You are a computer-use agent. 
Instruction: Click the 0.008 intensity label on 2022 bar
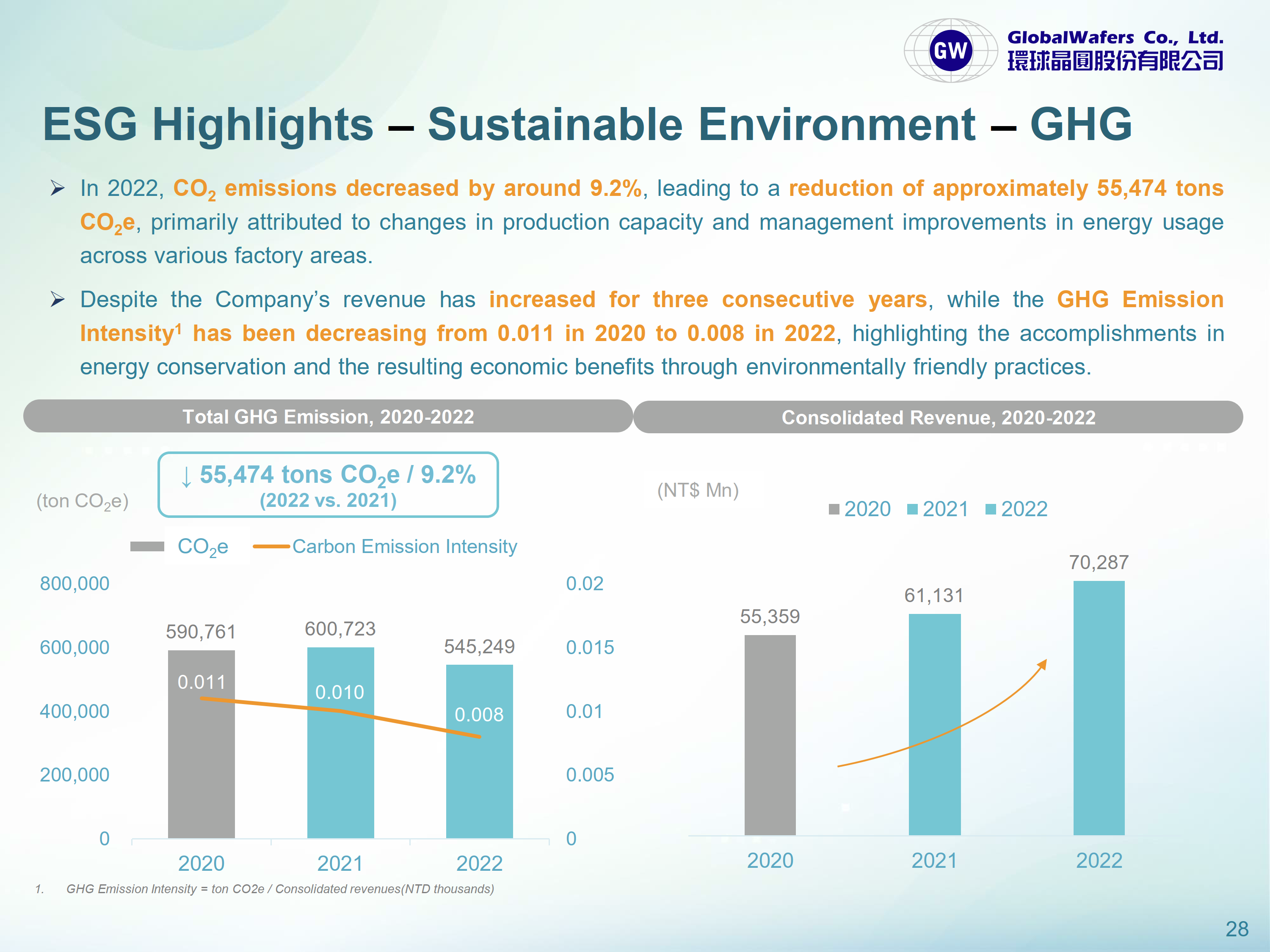point(479,715)
